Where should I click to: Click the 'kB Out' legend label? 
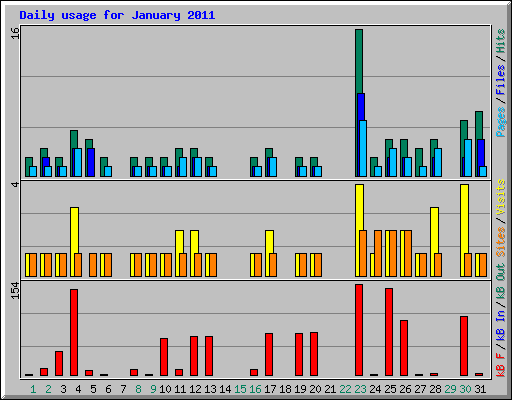click(501, 280)
